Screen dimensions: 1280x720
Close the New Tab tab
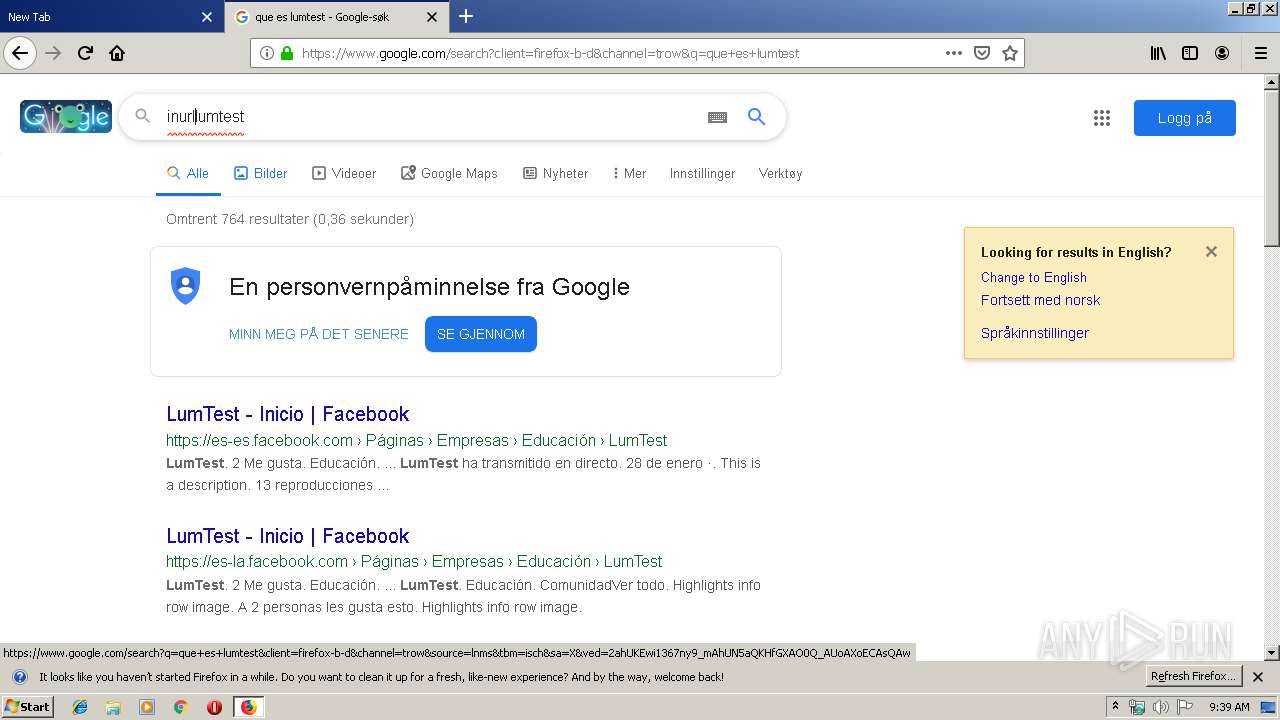[207, 17]
